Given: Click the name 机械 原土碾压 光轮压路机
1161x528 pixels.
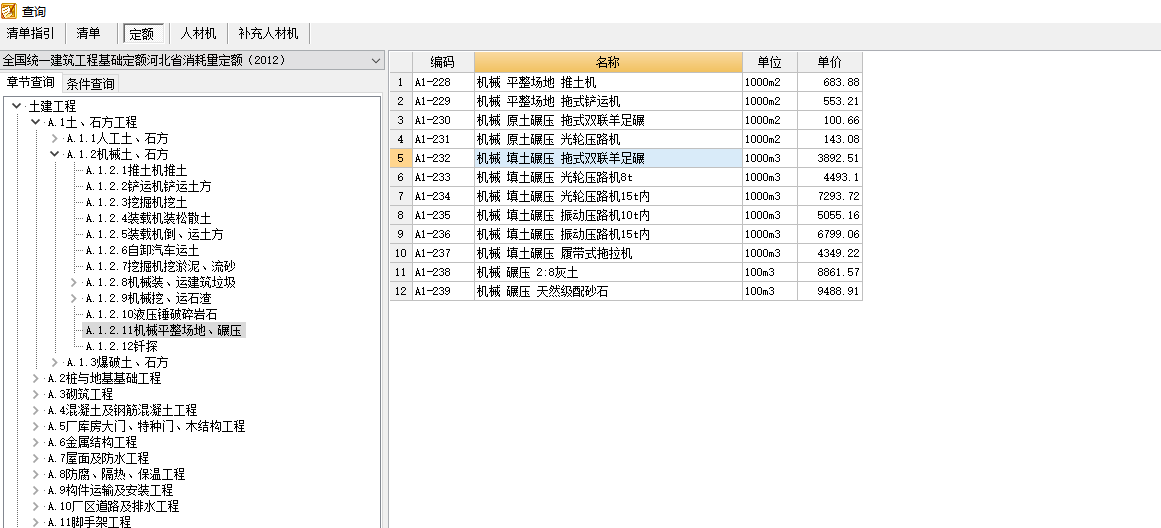Looking at the screenshot, I should tap(549, 139).
